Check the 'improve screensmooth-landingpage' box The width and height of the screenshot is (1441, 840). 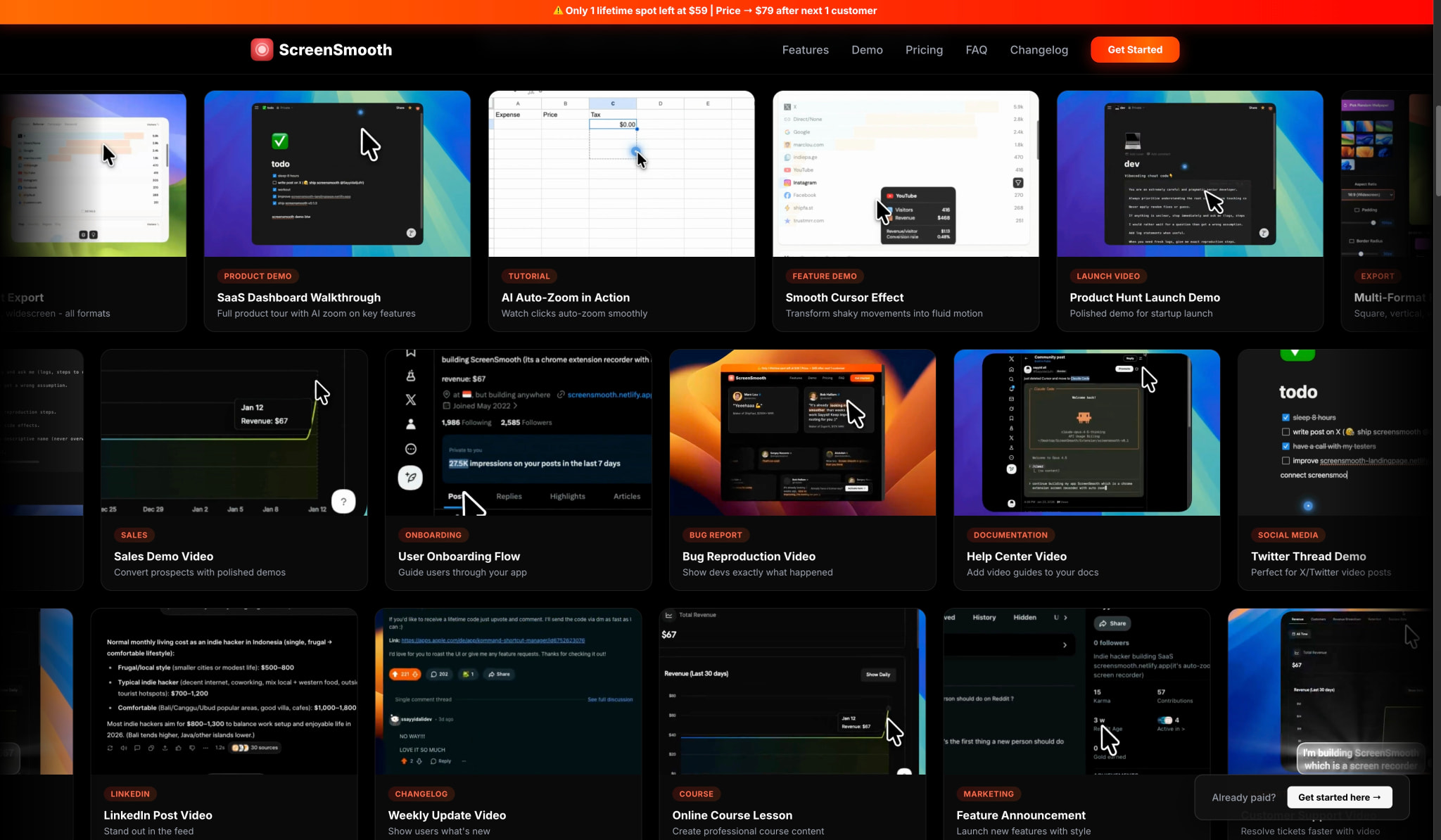tap(1286, 461)
